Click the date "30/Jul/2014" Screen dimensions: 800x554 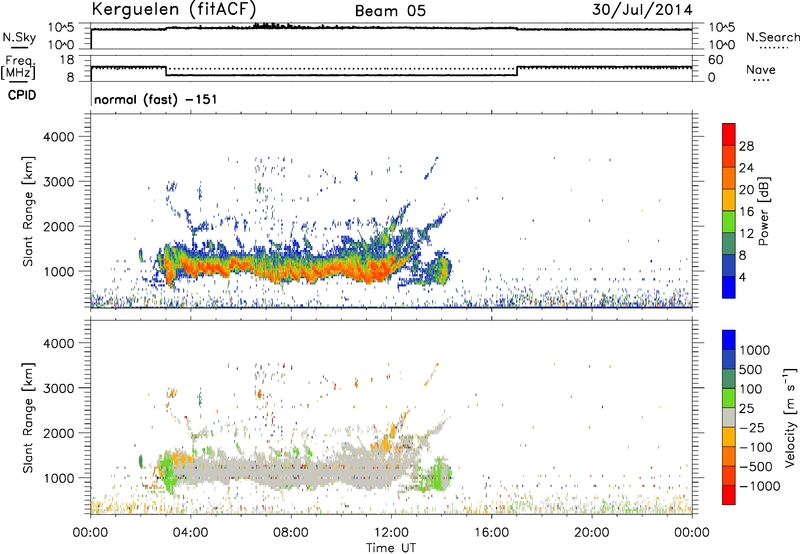point(642,10)
